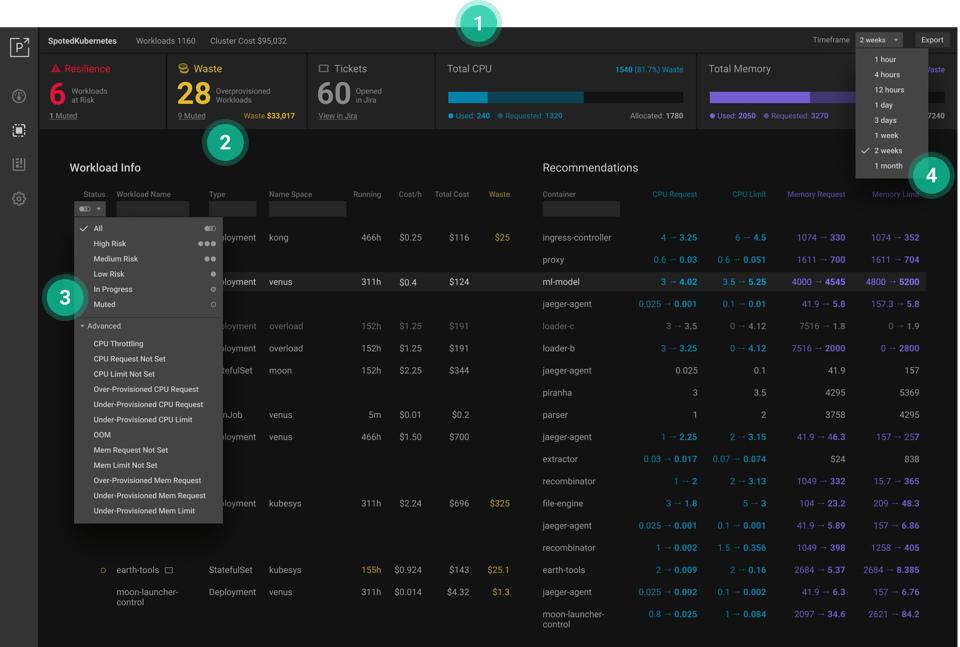
Task: Select Over-Provisioned CPU Request filter
Action: tap(148, 389)
